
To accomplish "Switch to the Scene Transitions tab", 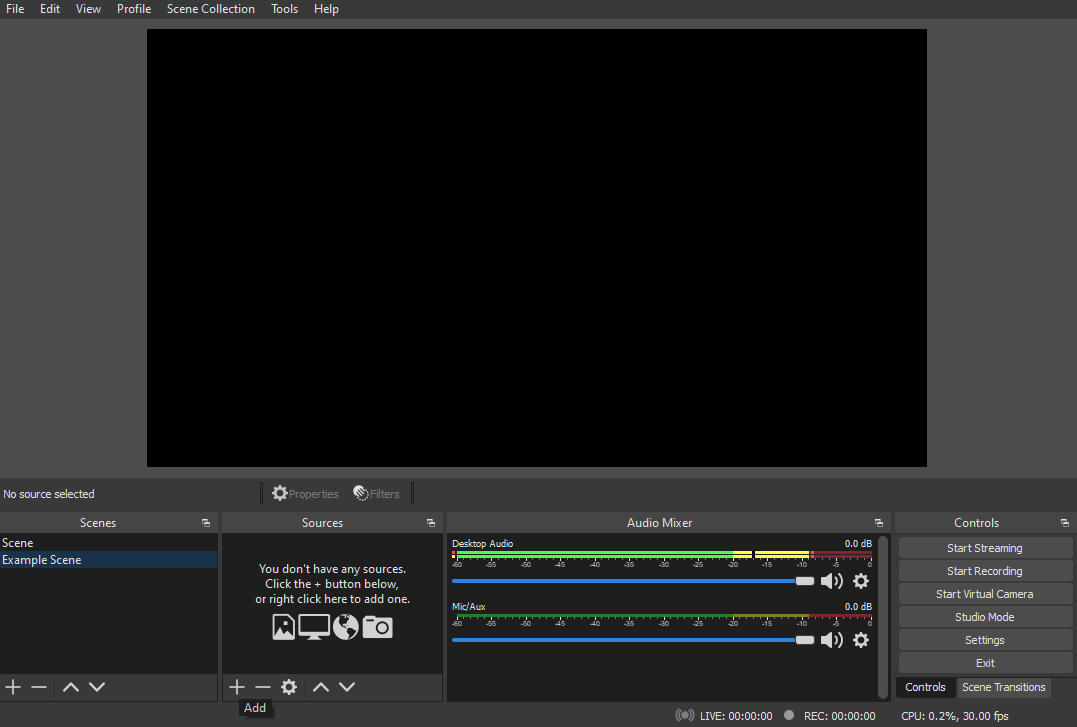I will tap(1004, 687).
